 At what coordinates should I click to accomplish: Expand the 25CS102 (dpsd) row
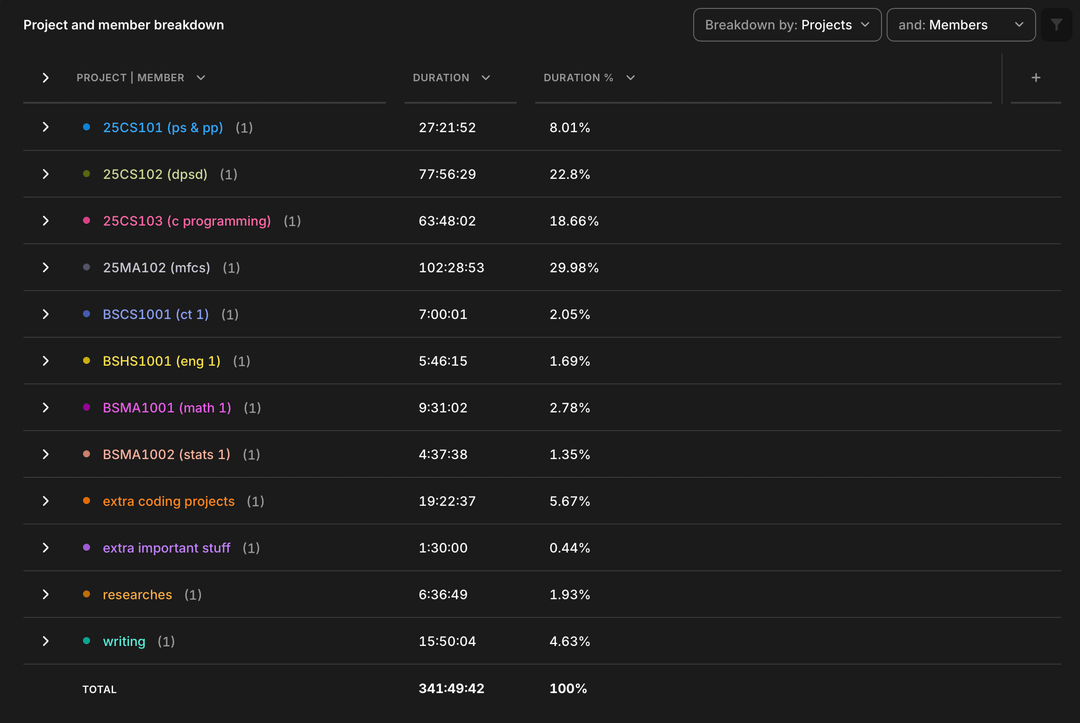[46, 174]
